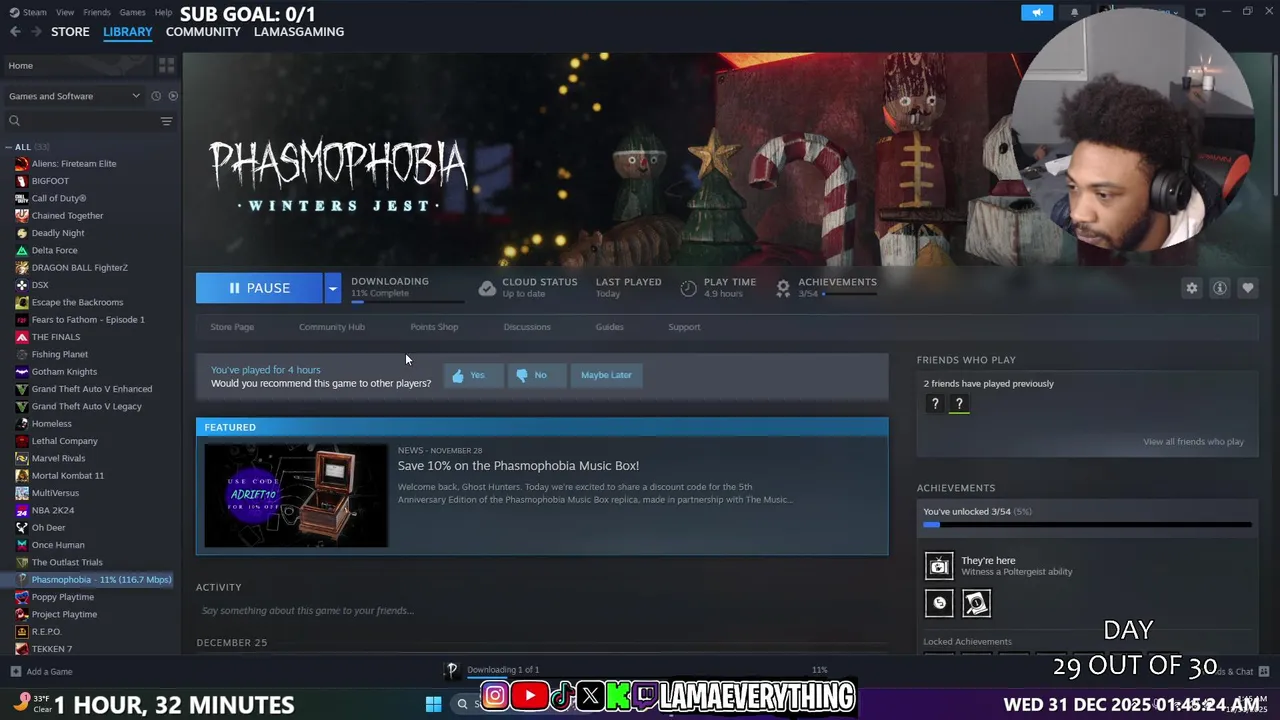
Task: Open the Music Box news headline
Action: tap(518, 466)
